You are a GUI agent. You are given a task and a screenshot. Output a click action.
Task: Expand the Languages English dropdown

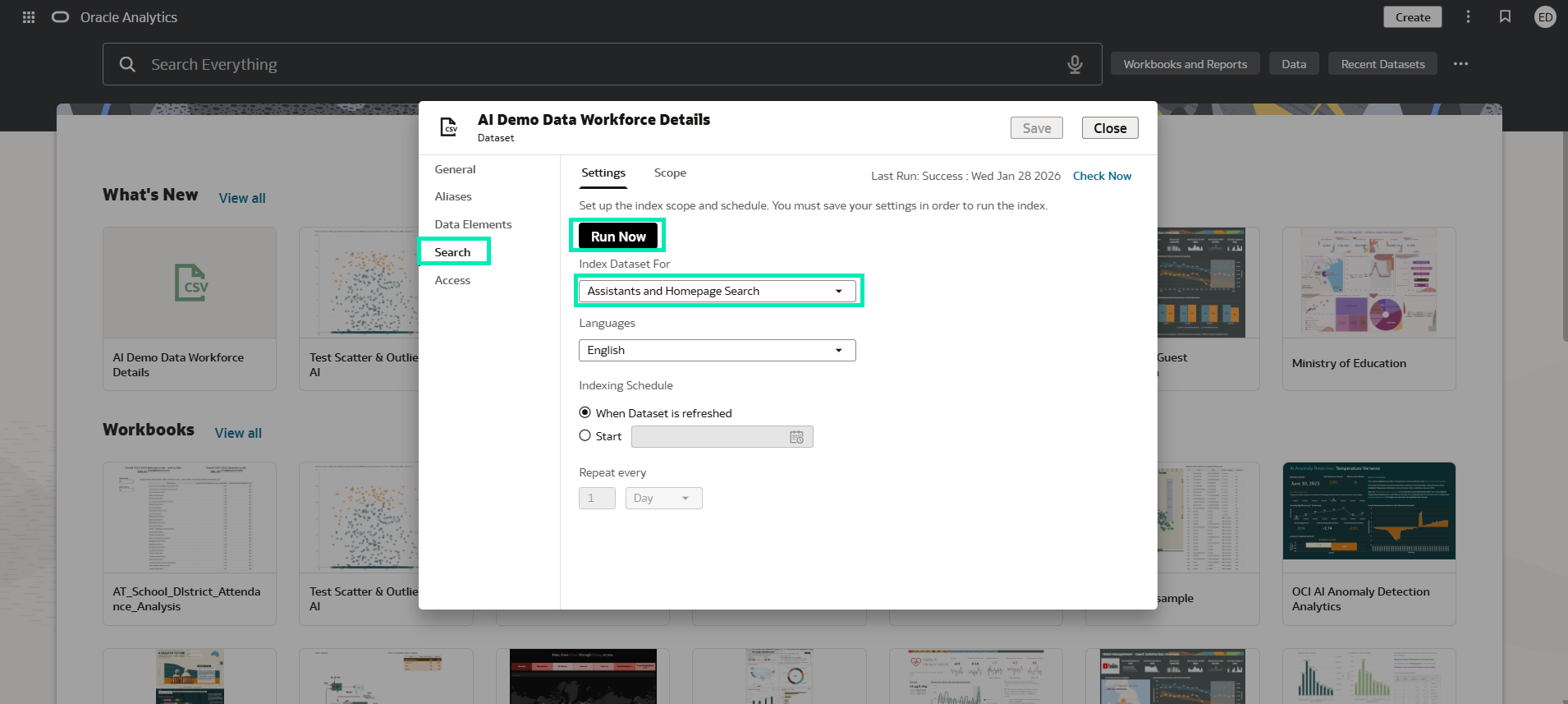tap(718, 350)
